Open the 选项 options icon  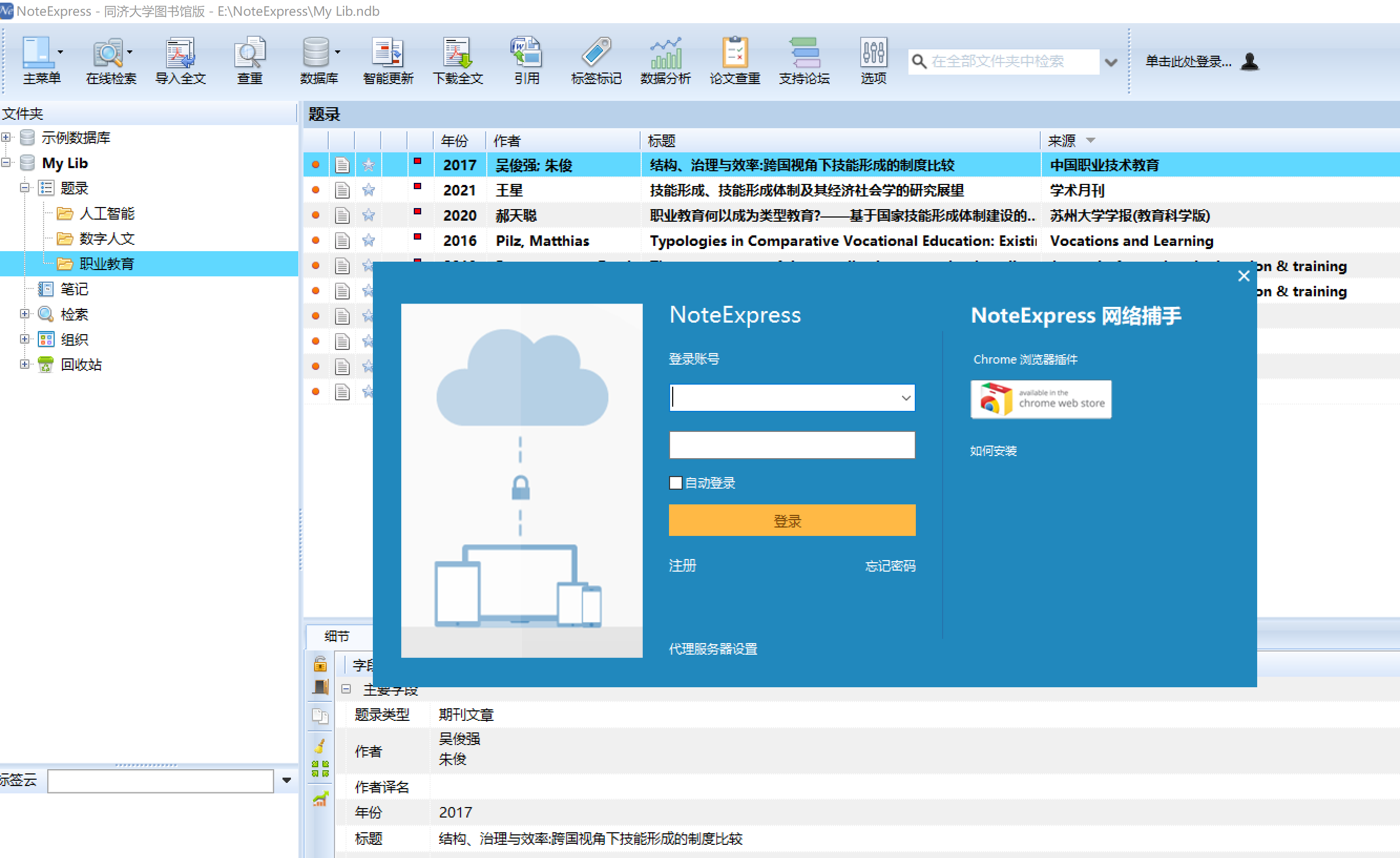point(873,53)
